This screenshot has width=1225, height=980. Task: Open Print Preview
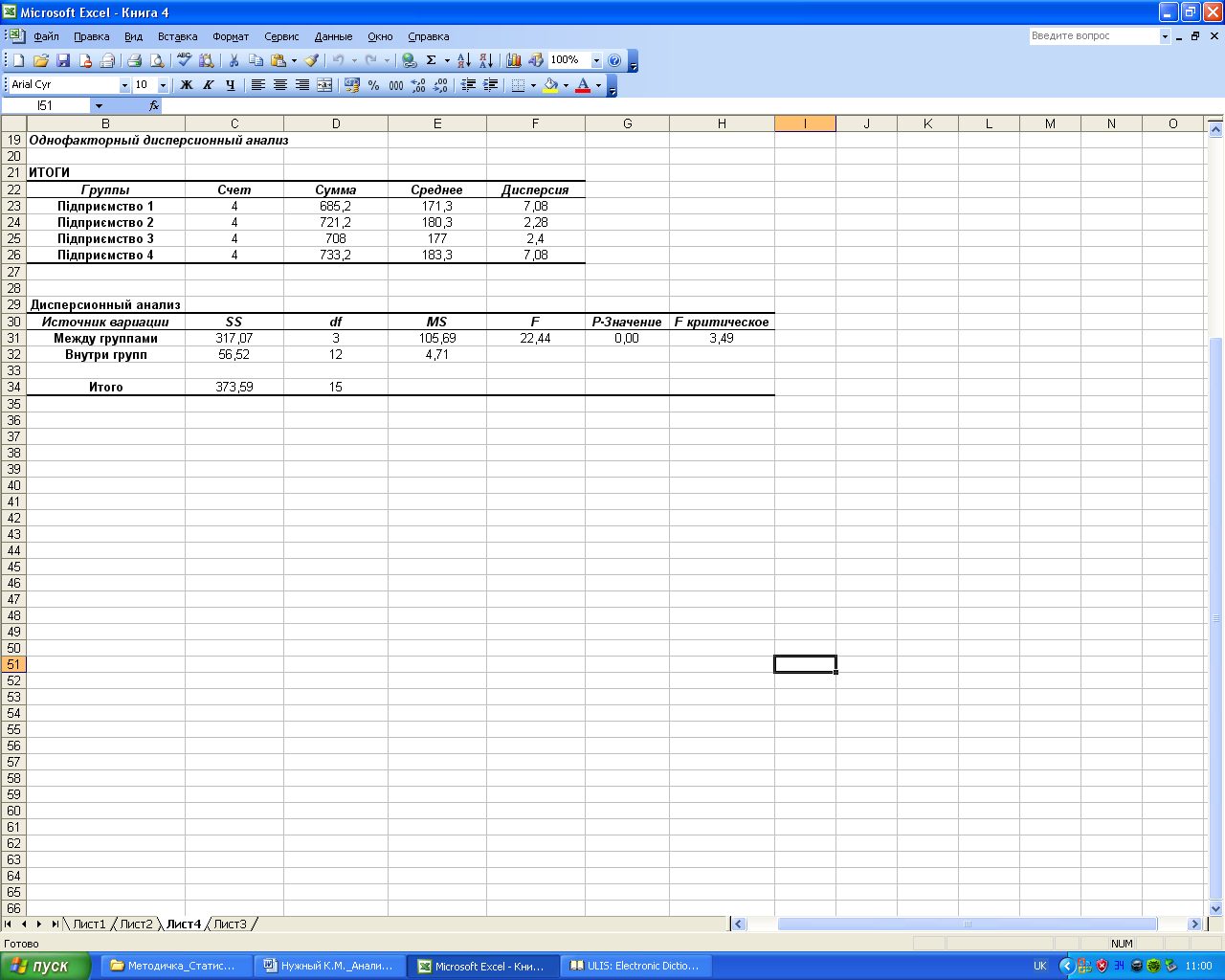pyautogui.click(x=157, y=60)
